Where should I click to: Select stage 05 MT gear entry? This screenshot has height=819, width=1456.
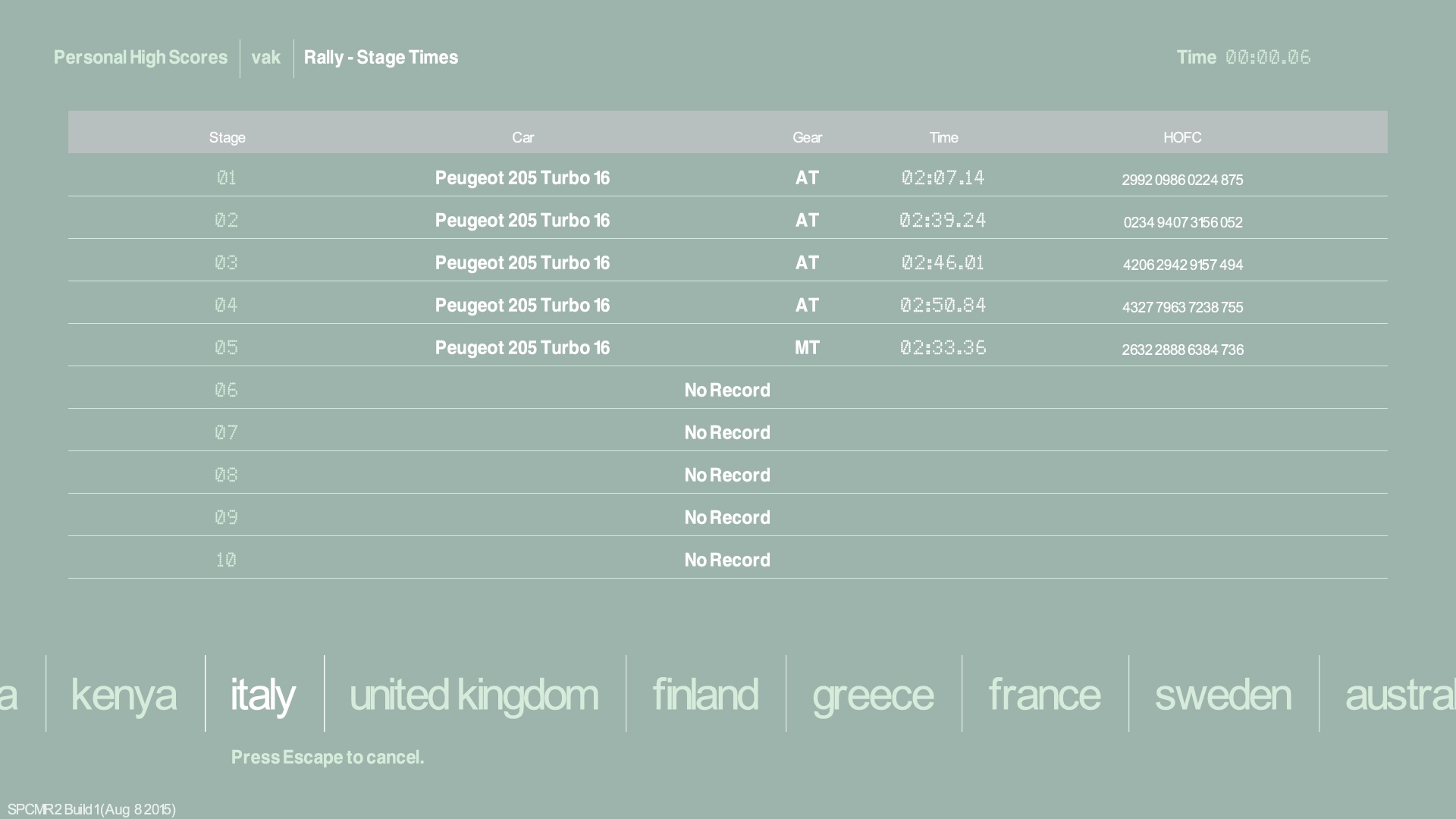pyautogui.click(x=807, y=348)
